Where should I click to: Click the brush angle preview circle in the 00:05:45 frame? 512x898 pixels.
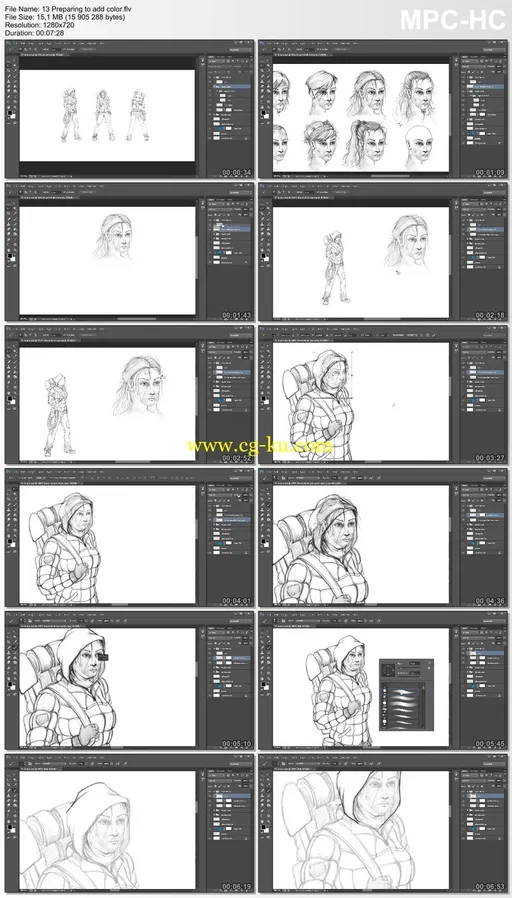[x=389, y=668]
